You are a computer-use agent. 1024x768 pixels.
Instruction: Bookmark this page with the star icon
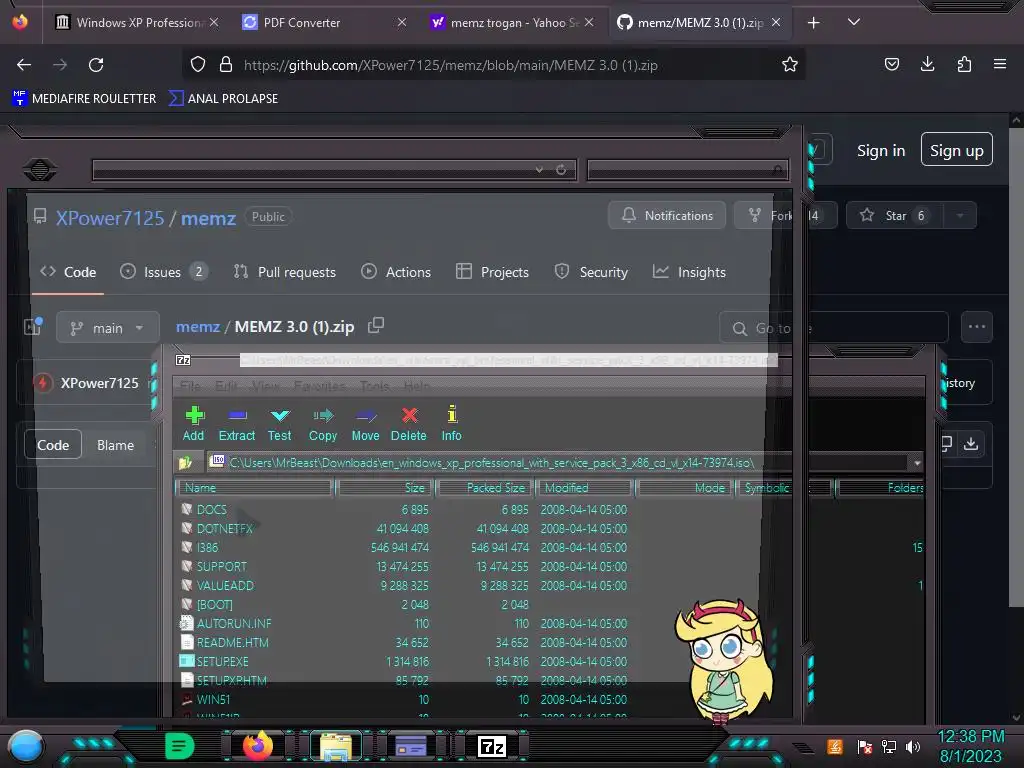[790, 65]
